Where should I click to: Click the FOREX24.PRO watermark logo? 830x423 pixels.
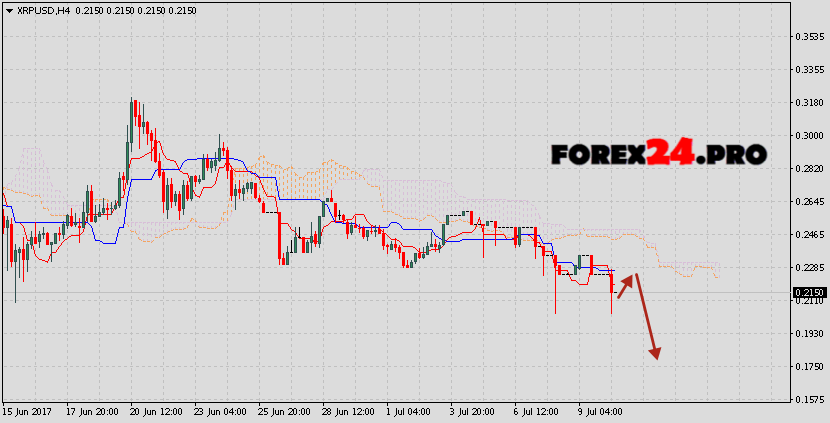[x=659, y=154]
